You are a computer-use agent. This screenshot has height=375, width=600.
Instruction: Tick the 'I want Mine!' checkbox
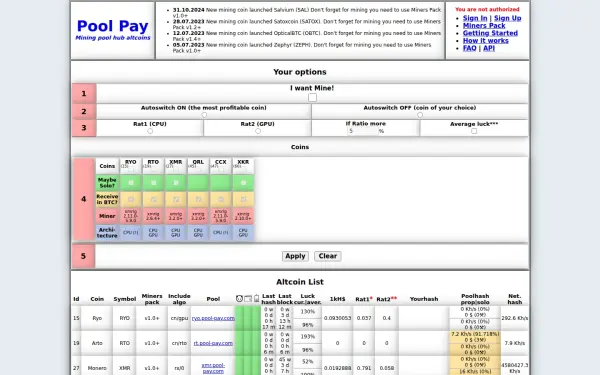coord(312,98)
